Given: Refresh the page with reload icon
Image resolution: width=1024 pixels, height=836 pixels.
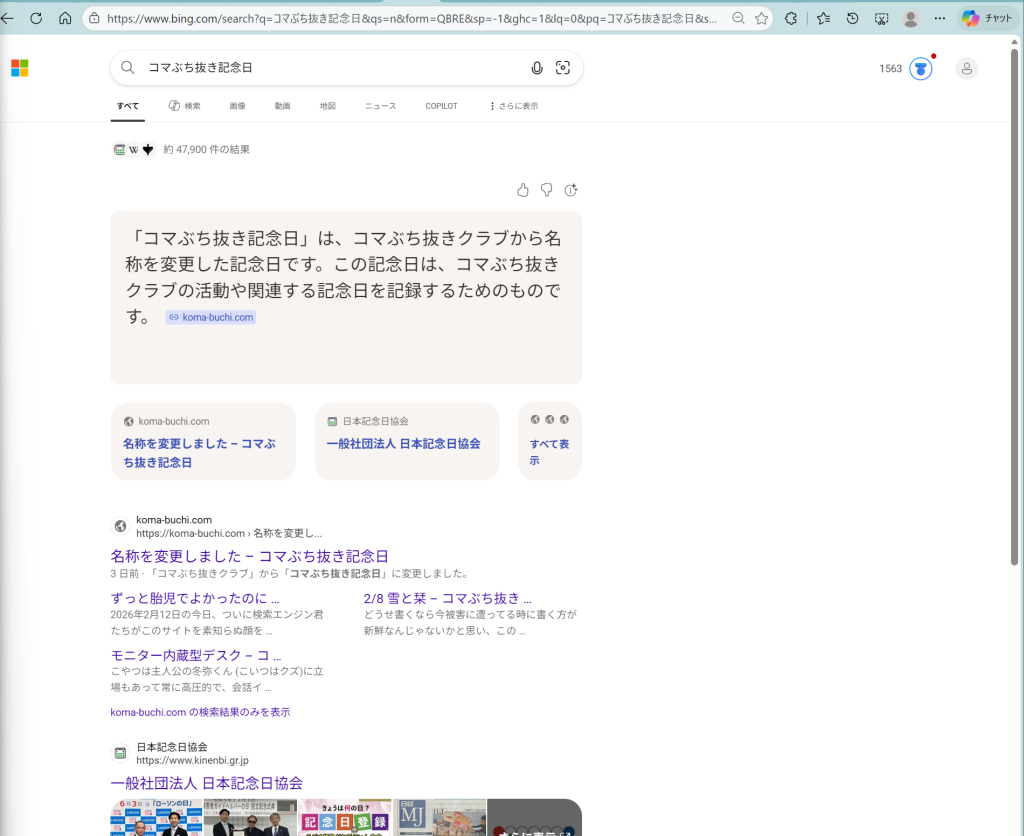Looking at the screenshot, I should point(36,18).
